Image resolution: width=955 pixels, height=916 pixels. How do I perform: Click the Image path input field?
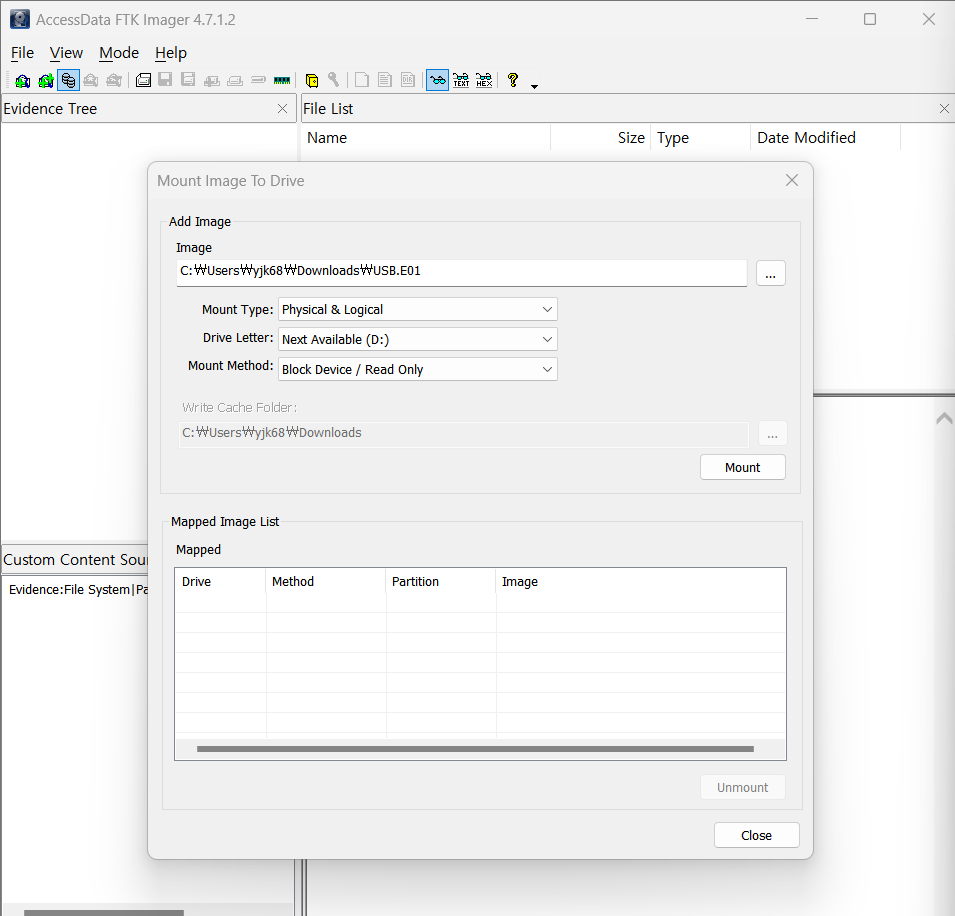pos(462,272)
